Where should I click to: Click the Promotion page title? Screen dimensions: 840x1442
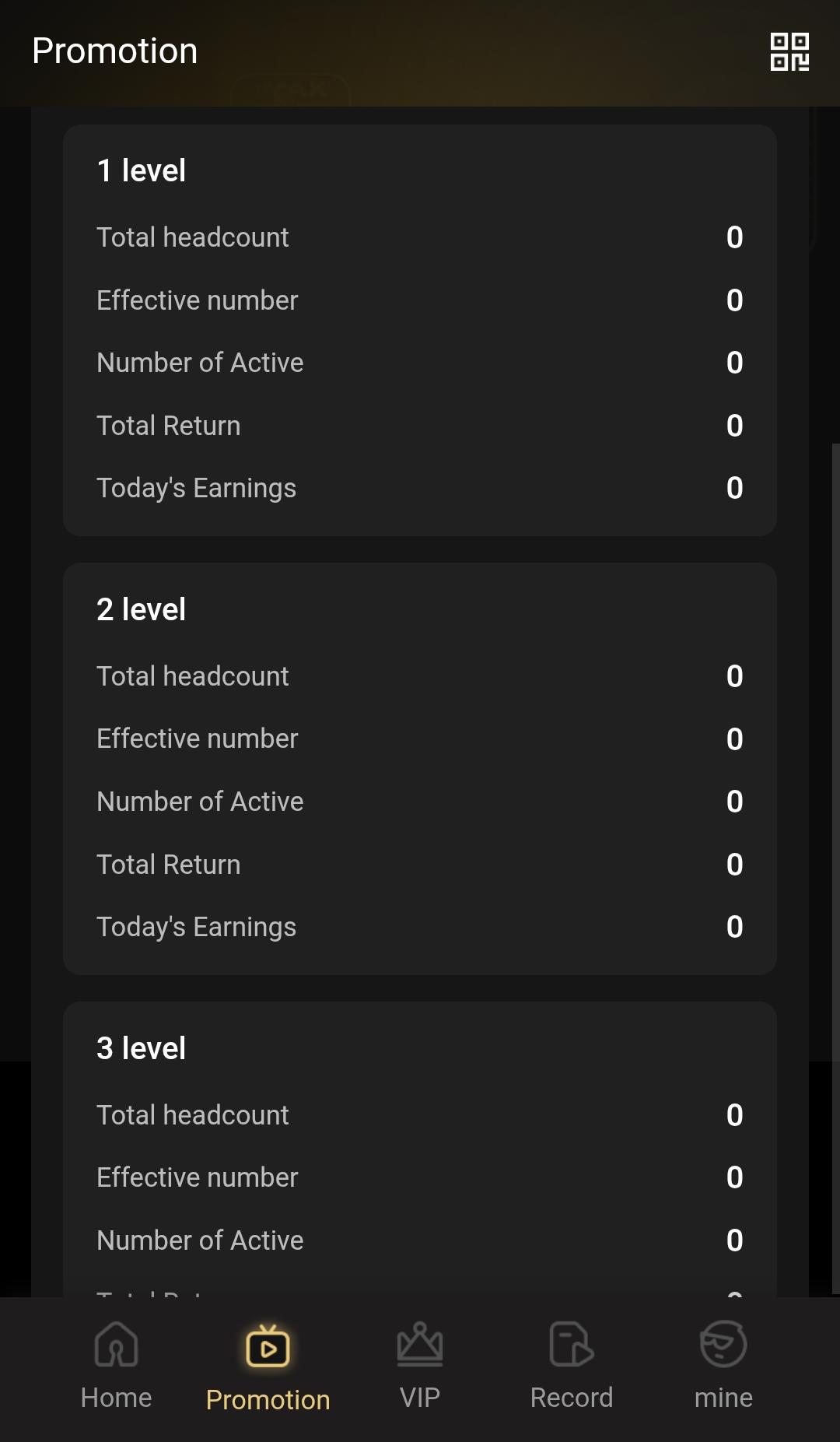click(x=115, y=51)
